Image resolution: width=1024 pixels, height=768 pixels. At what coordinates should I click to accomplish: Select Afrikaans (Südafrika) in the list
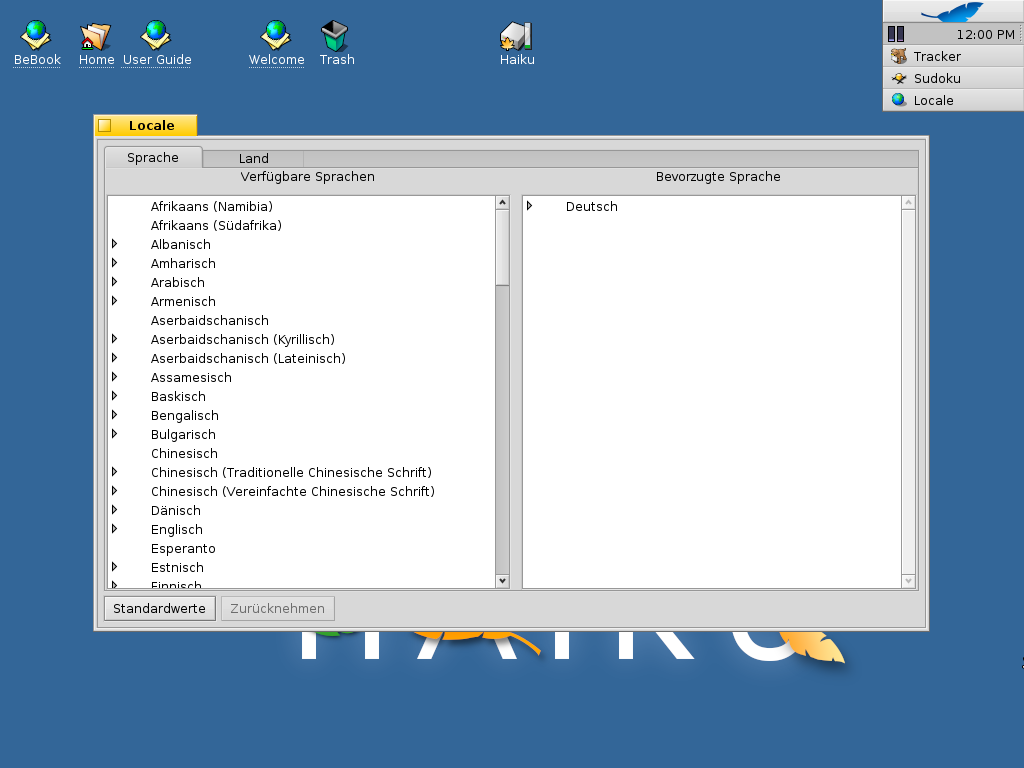click(x=302, y=225)
